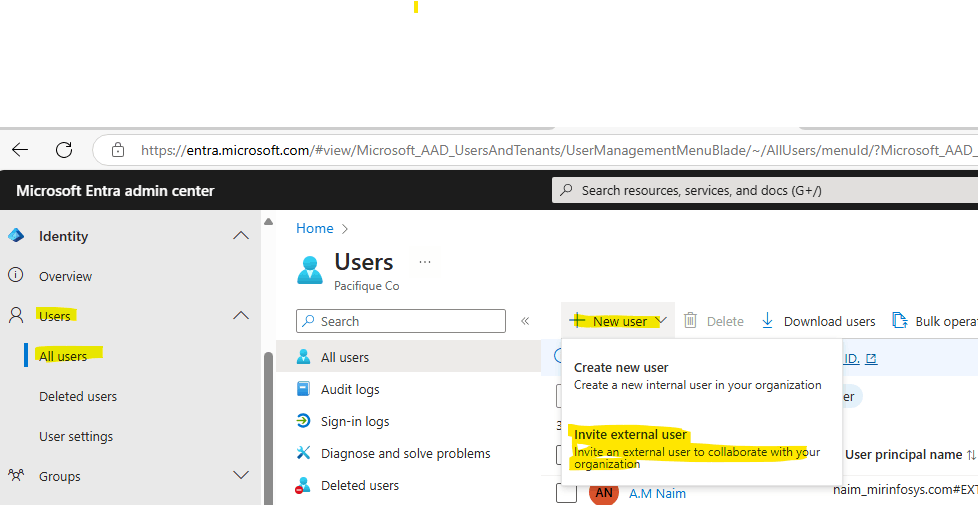This screenshot has width=978, height=505.
Task: Open the ellipsis menu beside Users title
Action: [425, 262]
